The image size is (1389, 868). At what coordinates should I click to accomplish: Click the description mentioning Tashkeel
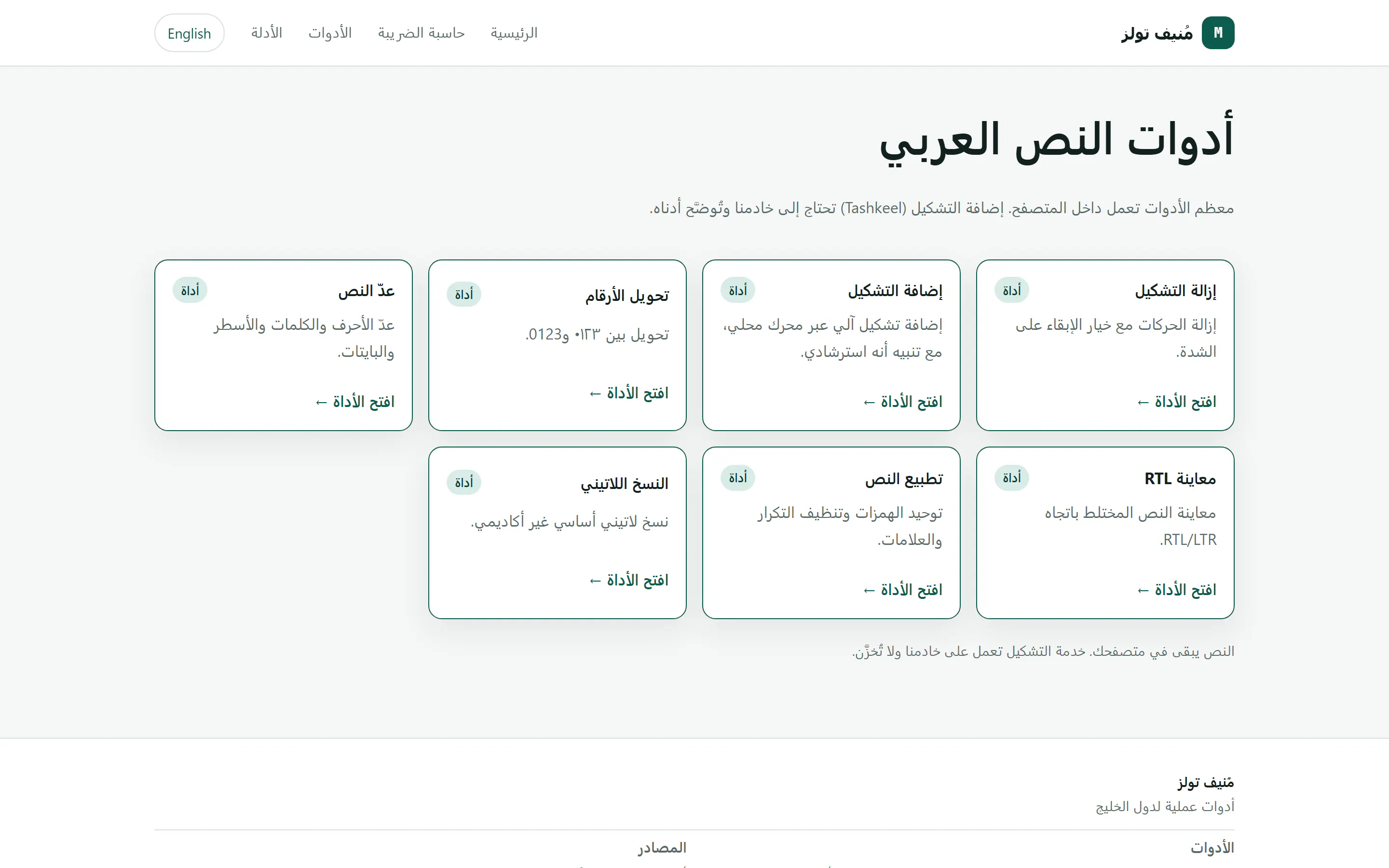[x=942, y=208]
